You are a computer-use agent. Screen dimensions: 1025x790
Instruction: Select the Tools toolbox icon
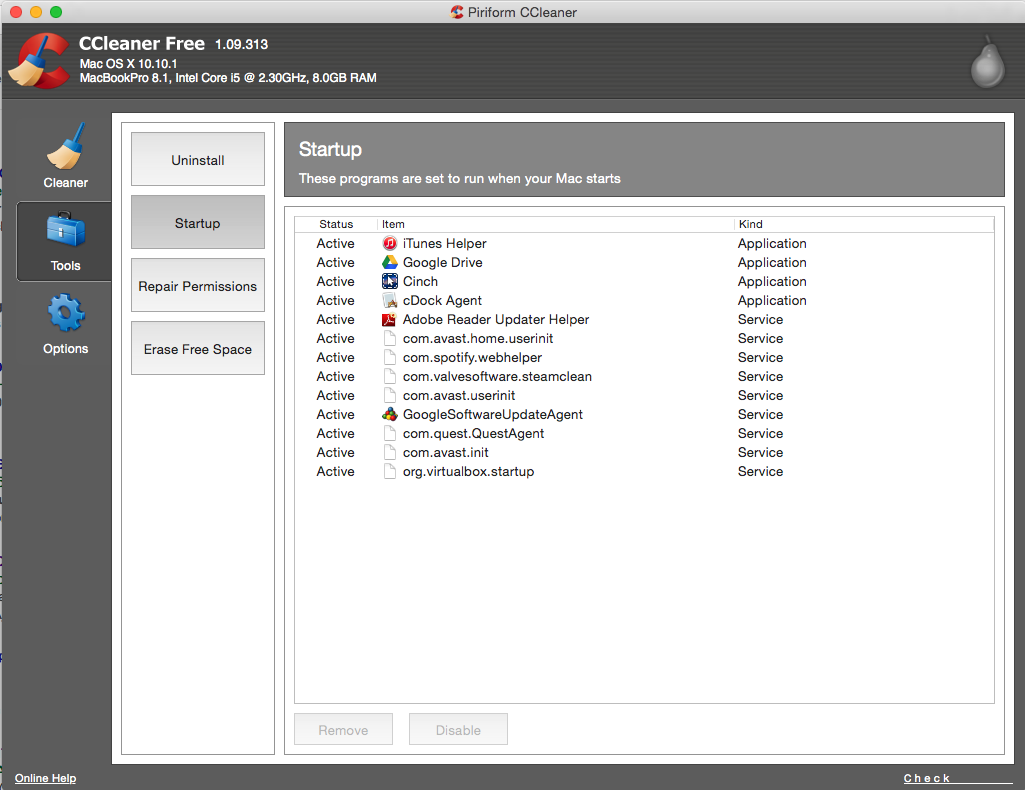click(65, 229)
